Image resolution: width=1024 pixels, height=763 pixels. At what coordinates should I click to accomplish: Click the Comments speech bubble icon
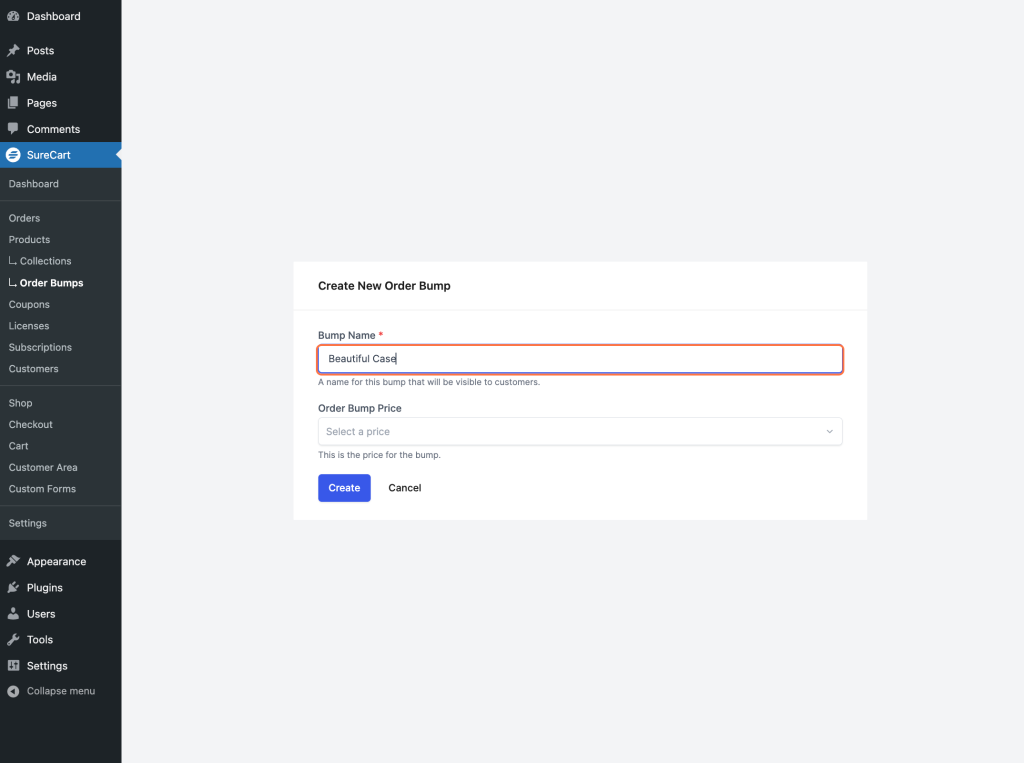pyautogui.click(x=13, y=129)
